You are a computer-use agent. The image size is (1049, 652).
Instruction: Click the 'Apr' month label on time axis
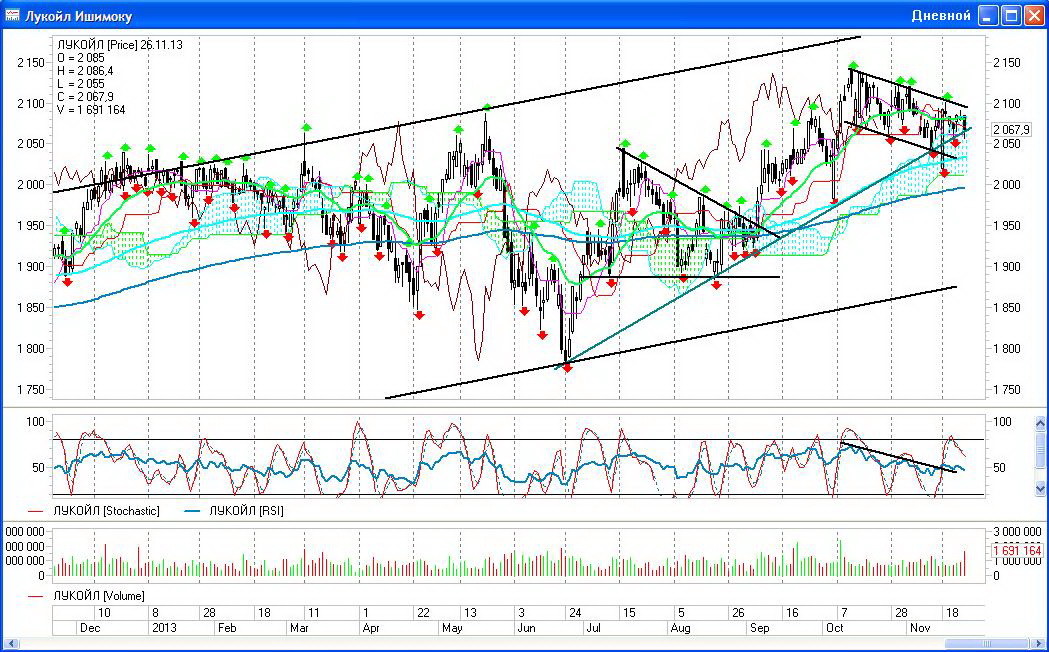tap(370, 628)
